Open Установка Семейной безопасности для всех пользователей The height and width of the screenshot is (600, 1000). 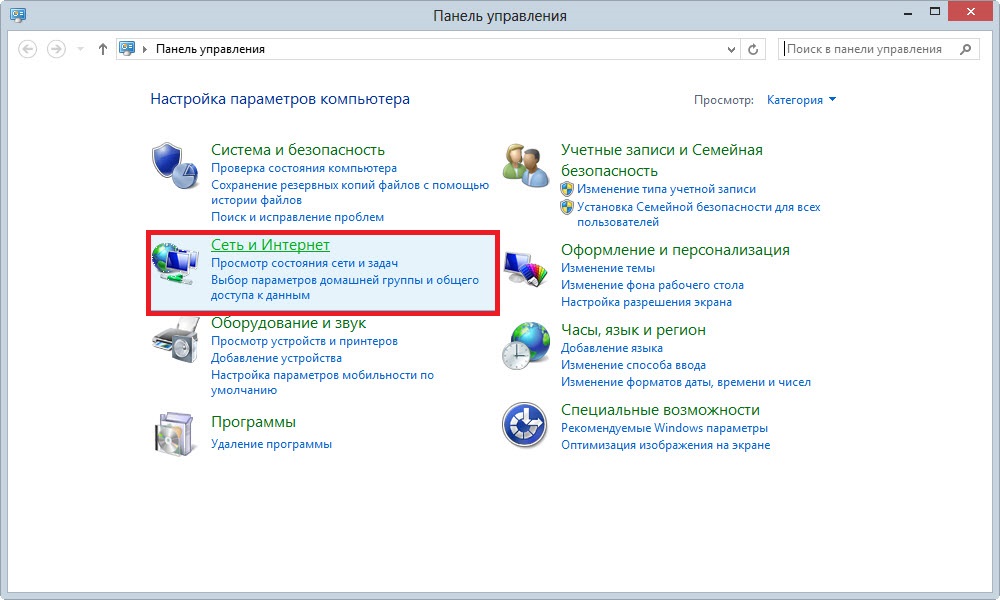[x=698, y=215]
